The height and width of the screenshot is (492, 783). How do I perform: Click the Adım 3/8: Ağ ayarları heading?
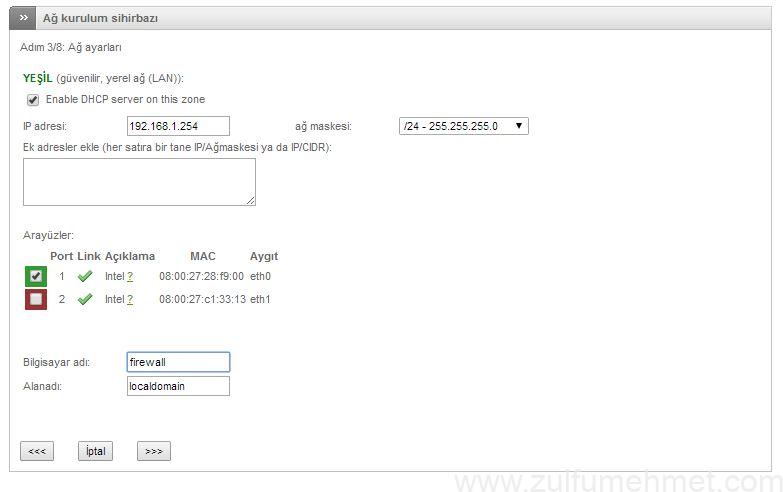70,47
